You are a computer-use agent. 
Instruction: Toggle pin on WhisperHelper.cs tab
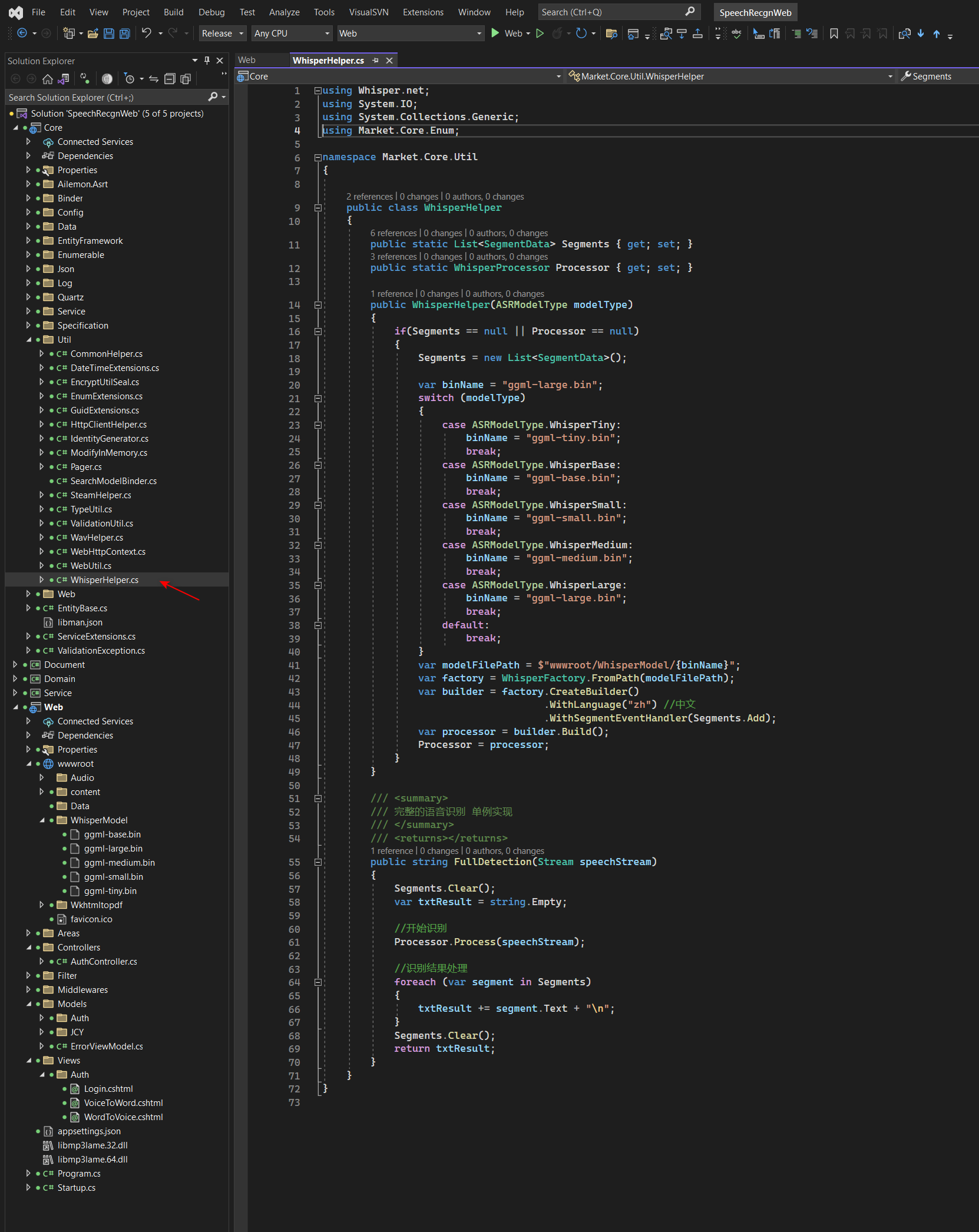point(376,61)
